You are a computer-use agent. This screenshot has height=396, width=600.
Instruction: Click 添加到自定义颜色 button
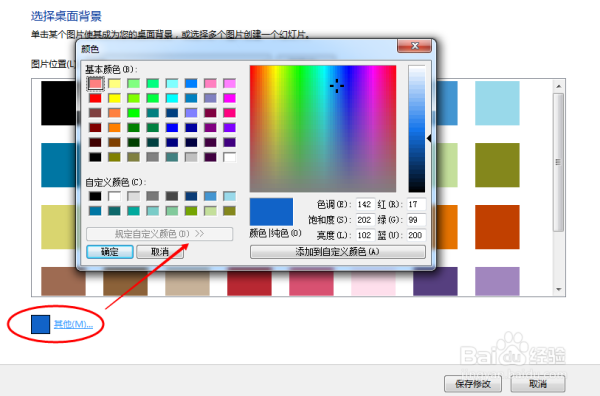pyautogui.click(x=338, y=252)
